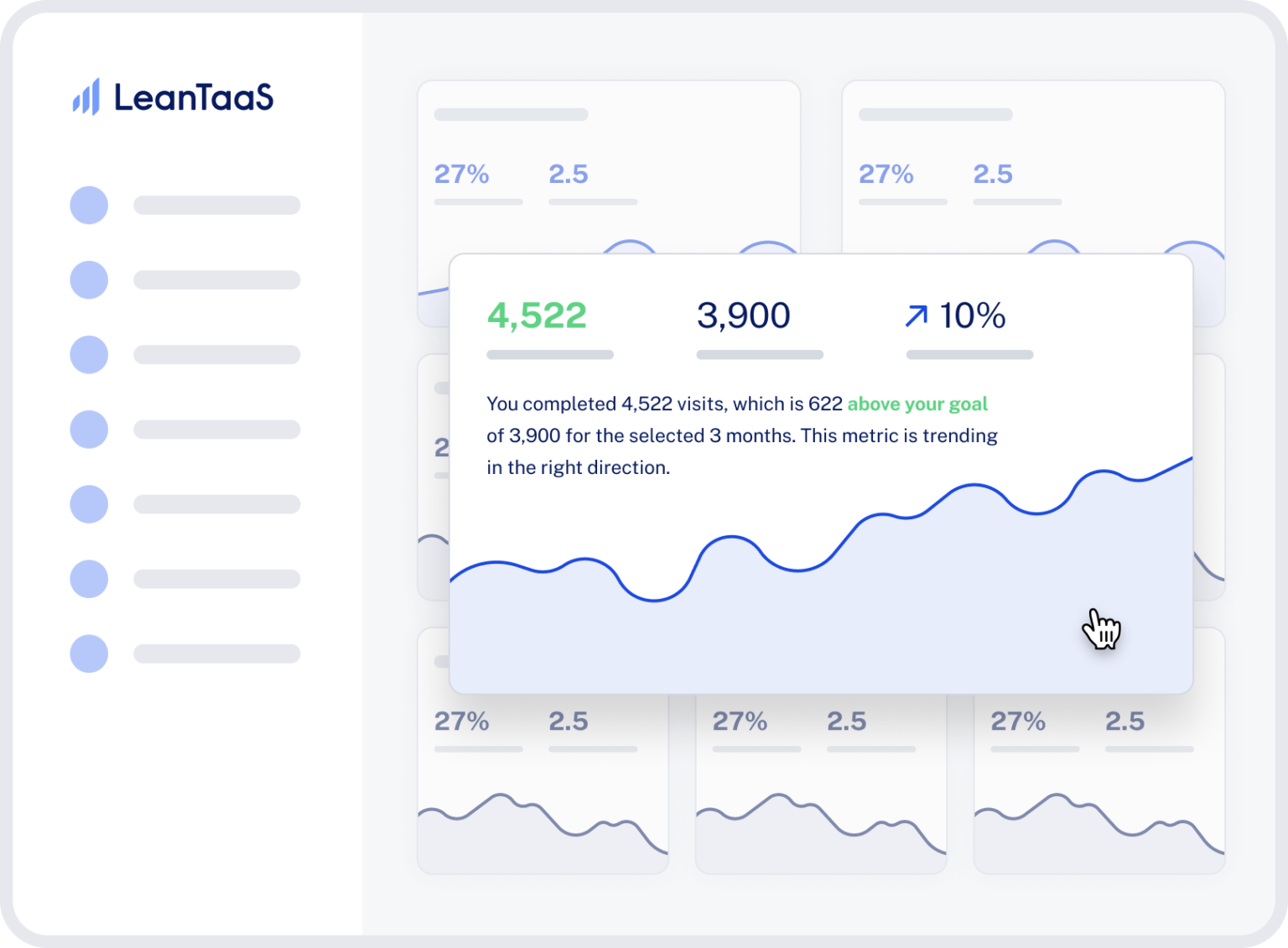Click the sixth sidebar circle icon

pos(89,579)
